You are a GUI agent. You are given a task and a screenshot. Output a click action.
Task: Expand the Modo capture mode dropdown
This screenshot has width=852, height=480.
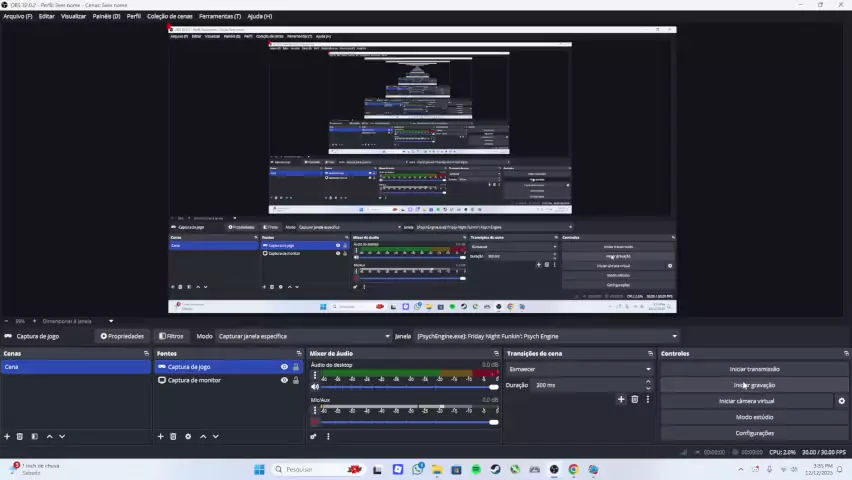pos(303,336)
